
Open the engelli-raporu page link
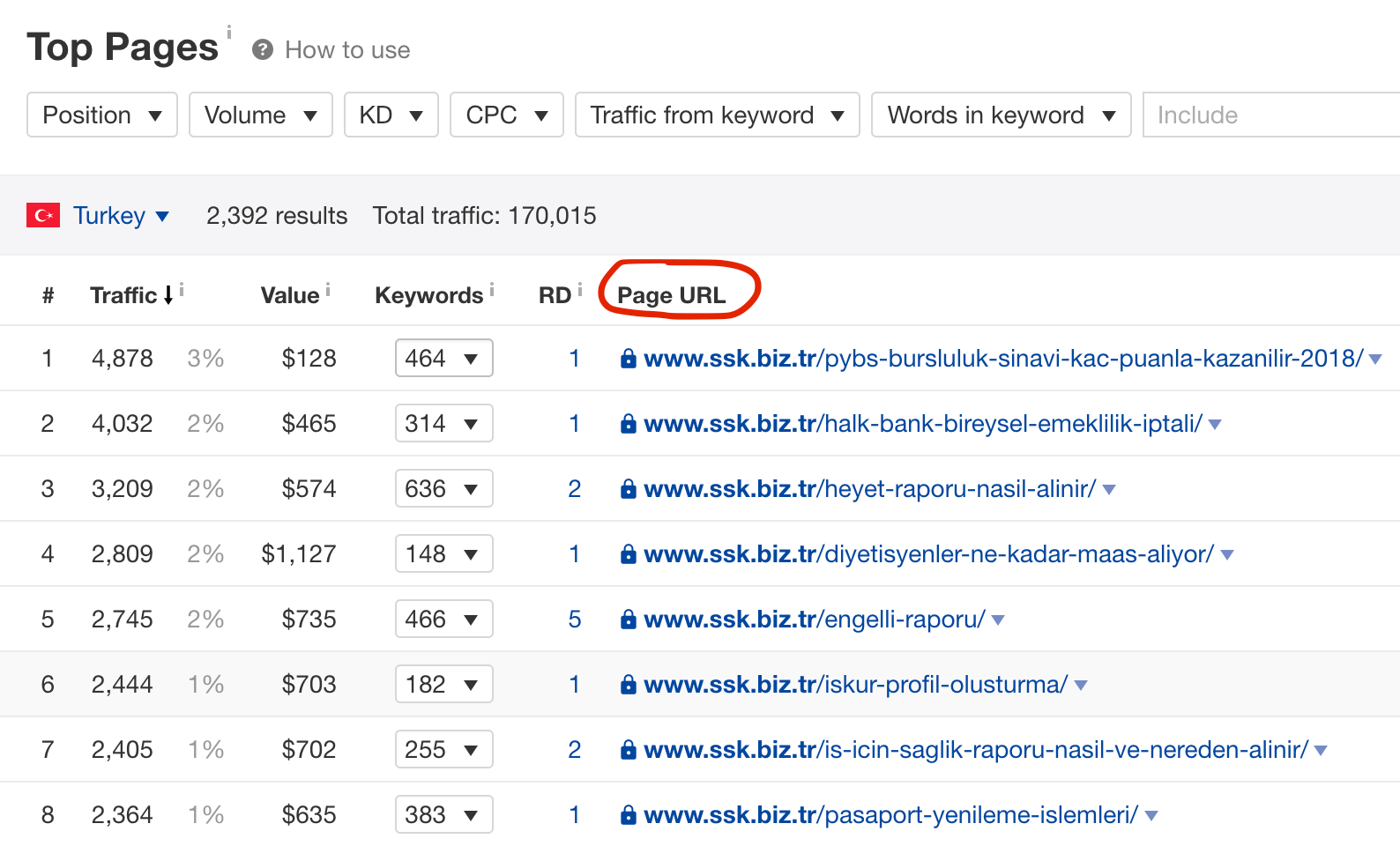click(815, 619)
